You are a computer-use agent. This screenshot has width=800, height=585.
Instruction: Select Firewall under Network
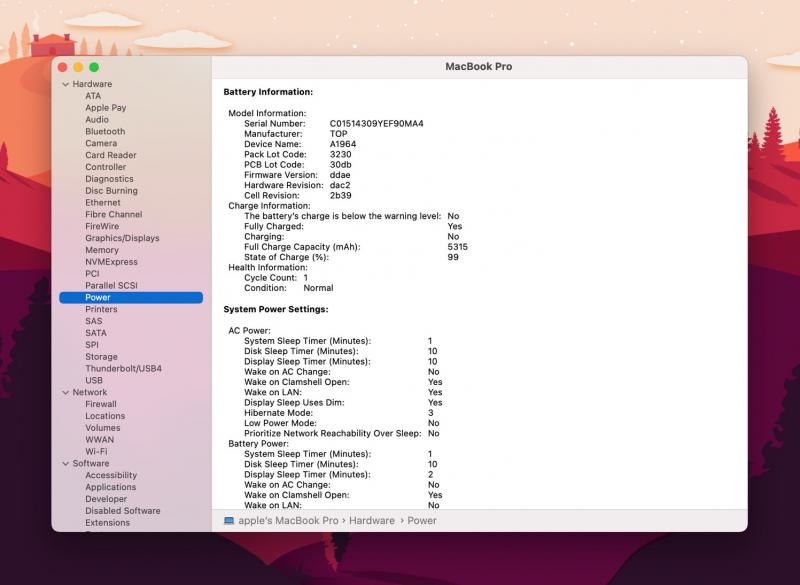101,404
